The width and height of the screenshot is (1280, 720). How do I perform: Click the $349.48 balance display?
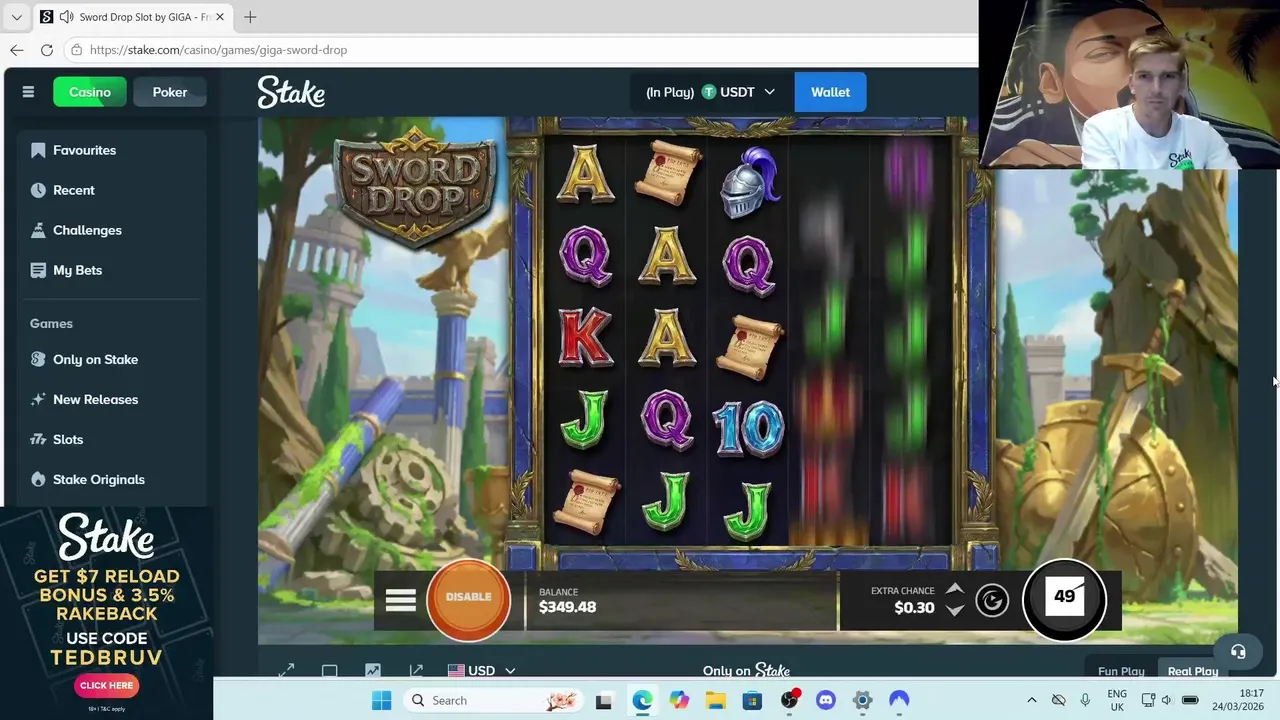click(x=567, y=607)
